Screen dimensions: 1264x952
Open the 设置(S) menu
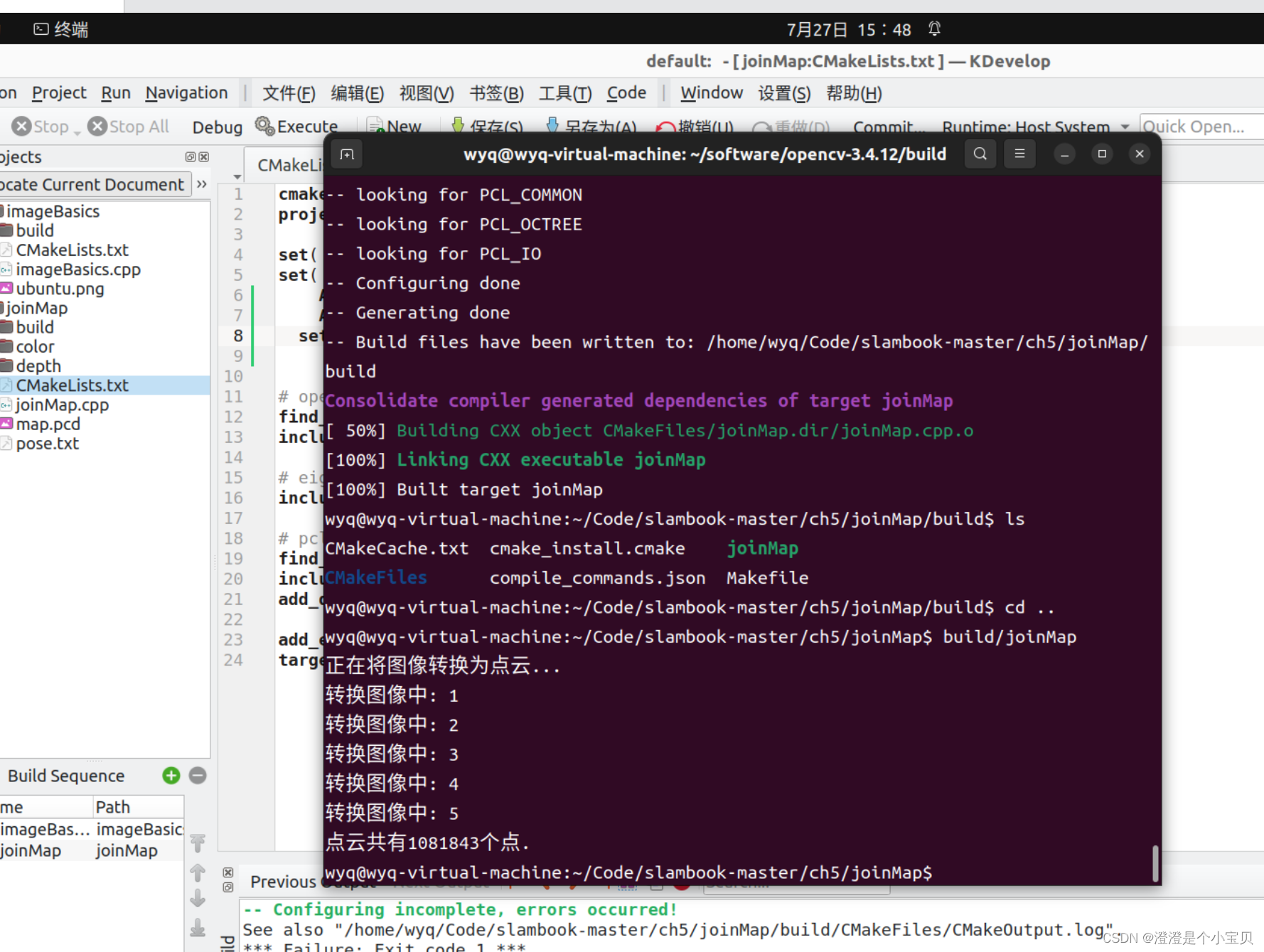784,93
